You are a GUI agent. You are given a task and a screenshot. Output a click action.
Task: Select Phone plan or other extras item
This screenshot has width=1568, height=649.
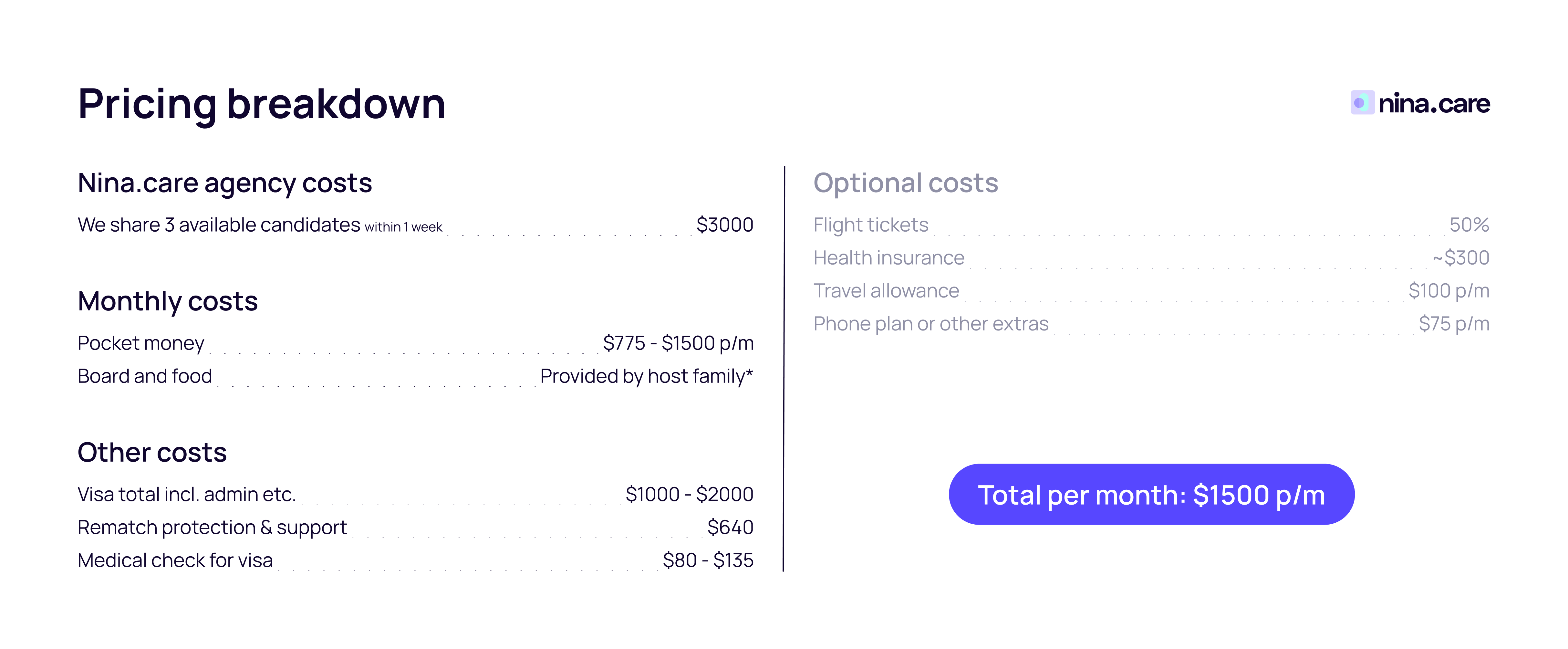point(931,324)
